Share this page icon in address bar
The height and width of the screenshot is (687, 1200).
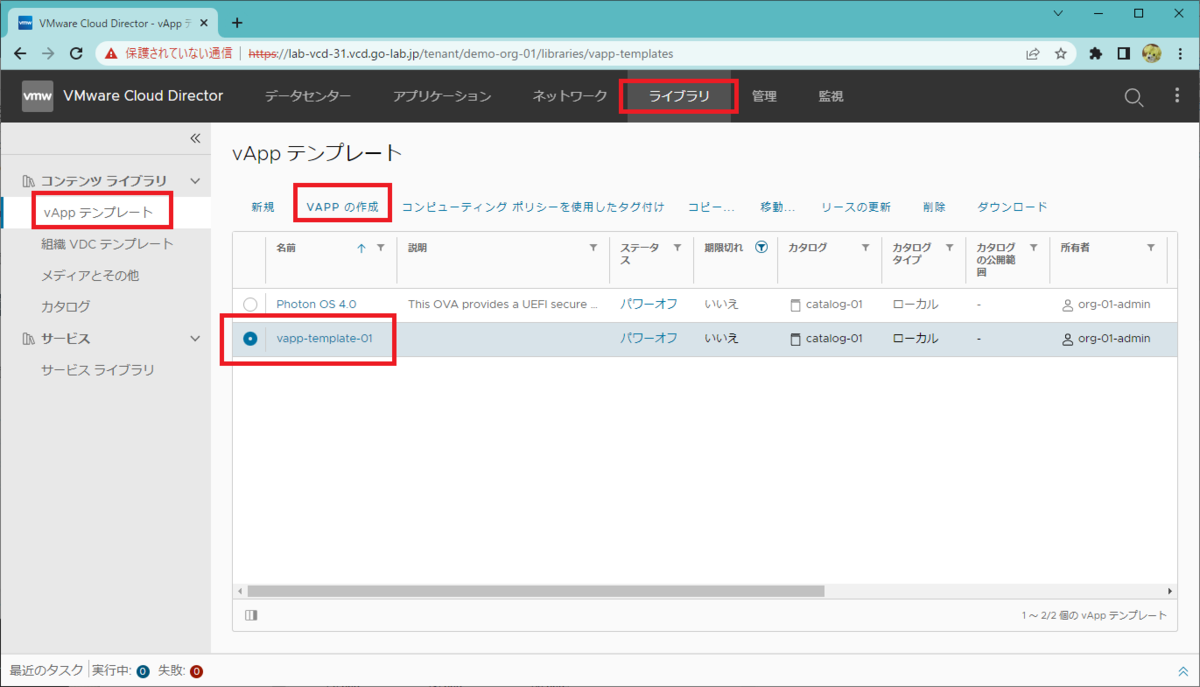tap(1032, 53)
